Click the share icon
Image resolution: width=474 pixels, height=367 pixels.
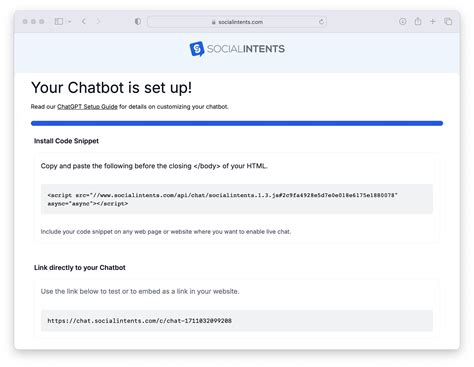pos(418,21)
